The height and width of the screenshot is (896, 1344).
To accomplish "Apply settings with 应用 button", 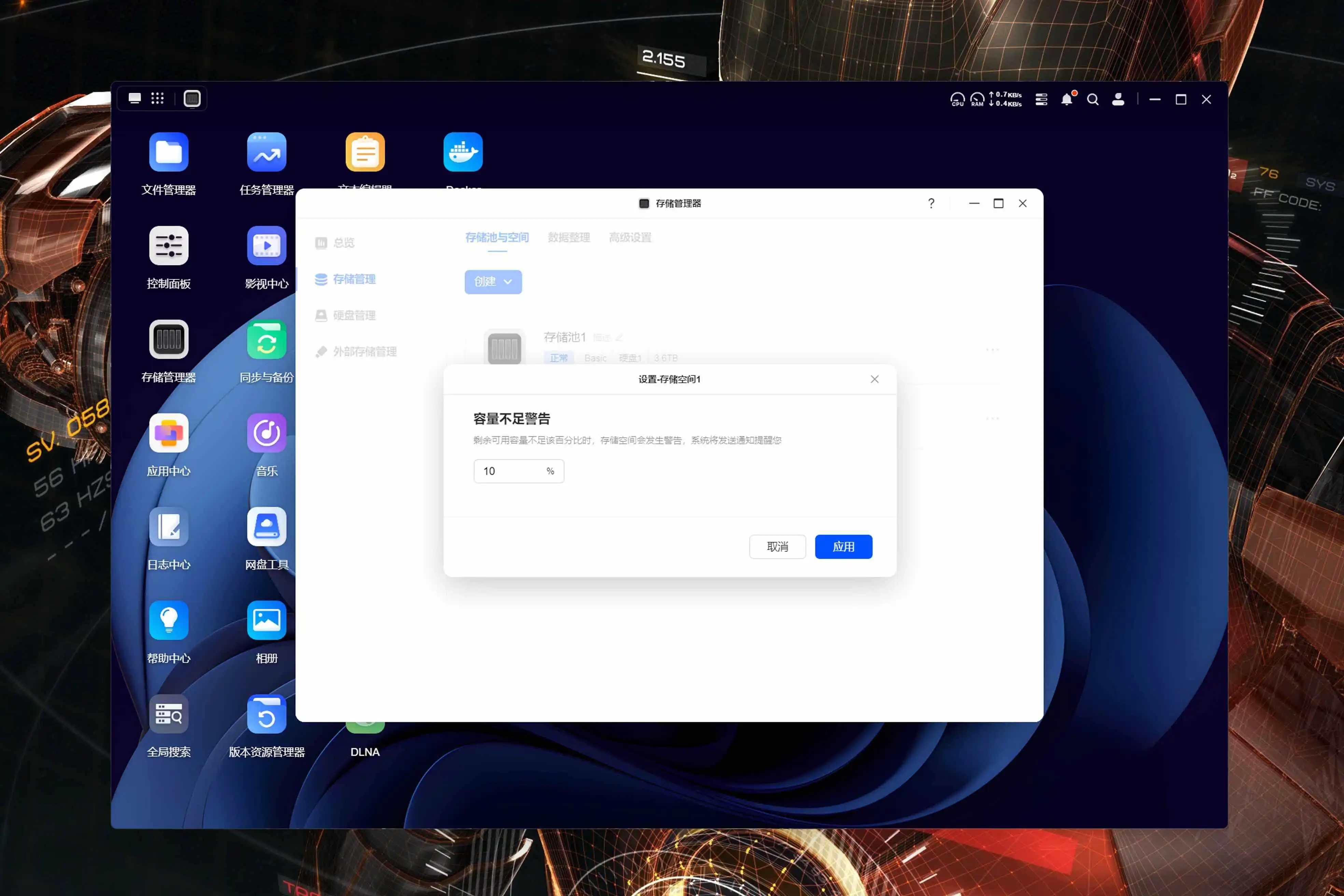I will pos(843,547).
